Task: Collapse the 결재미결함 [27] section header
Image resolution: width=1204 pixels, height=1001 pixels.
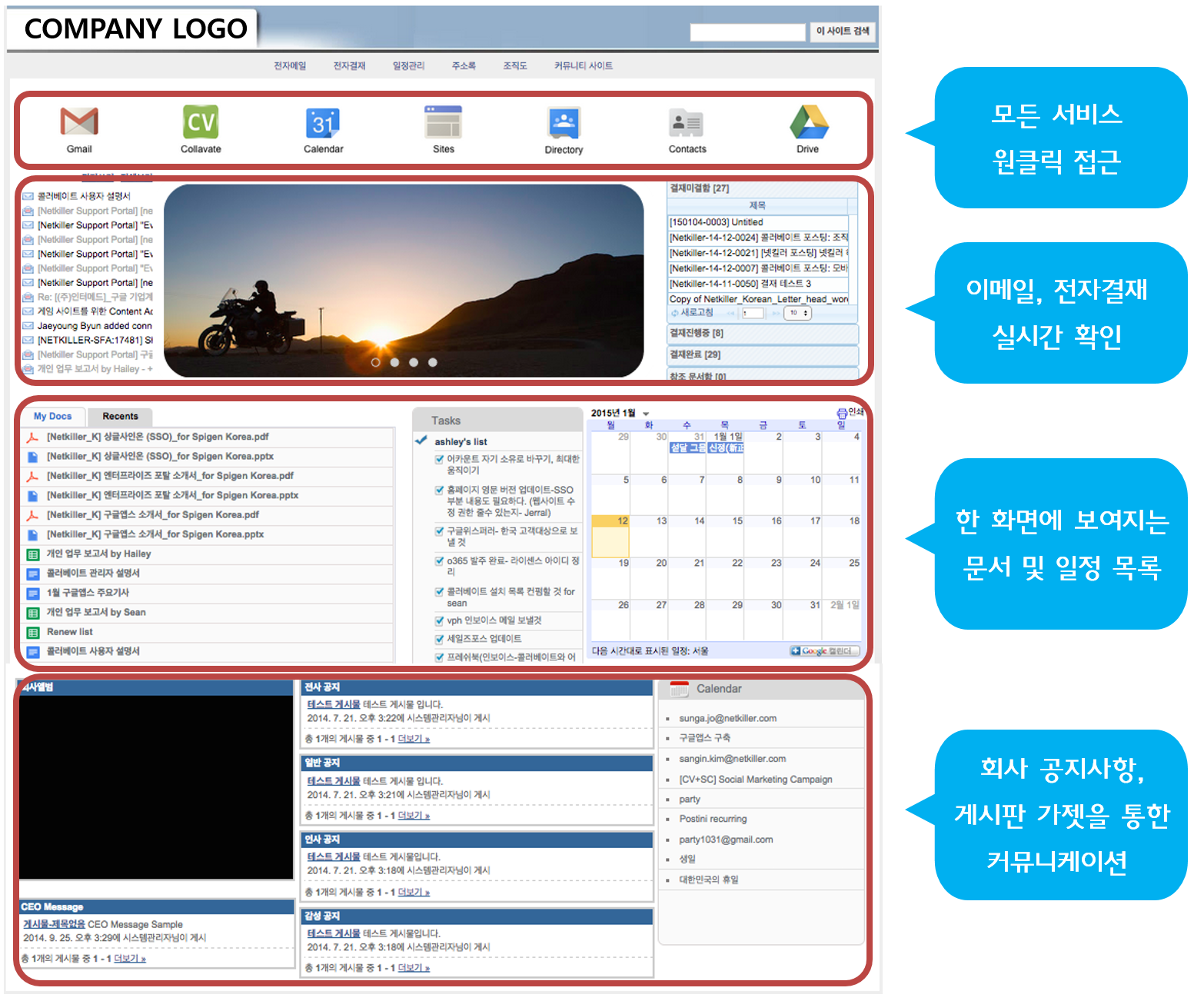Action: click(763, 188)
